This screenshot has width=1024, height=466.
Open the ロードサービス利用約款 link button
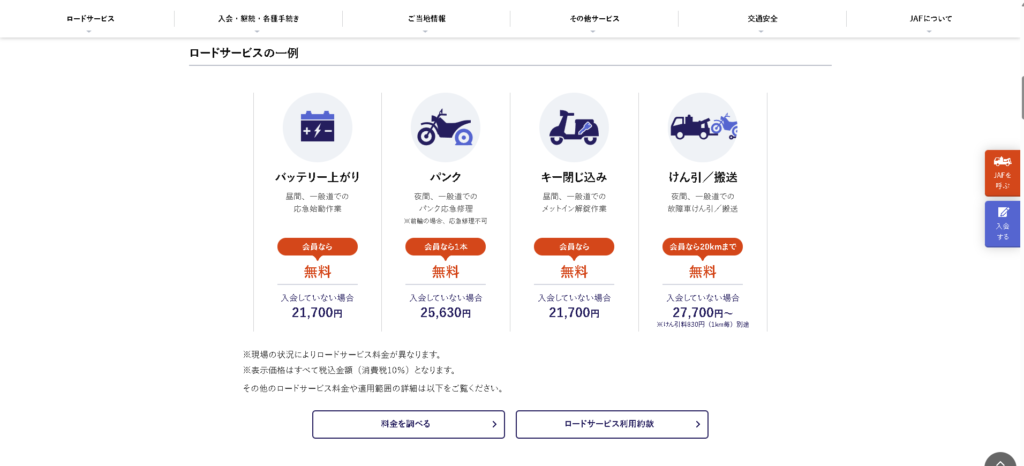[612, 424]
